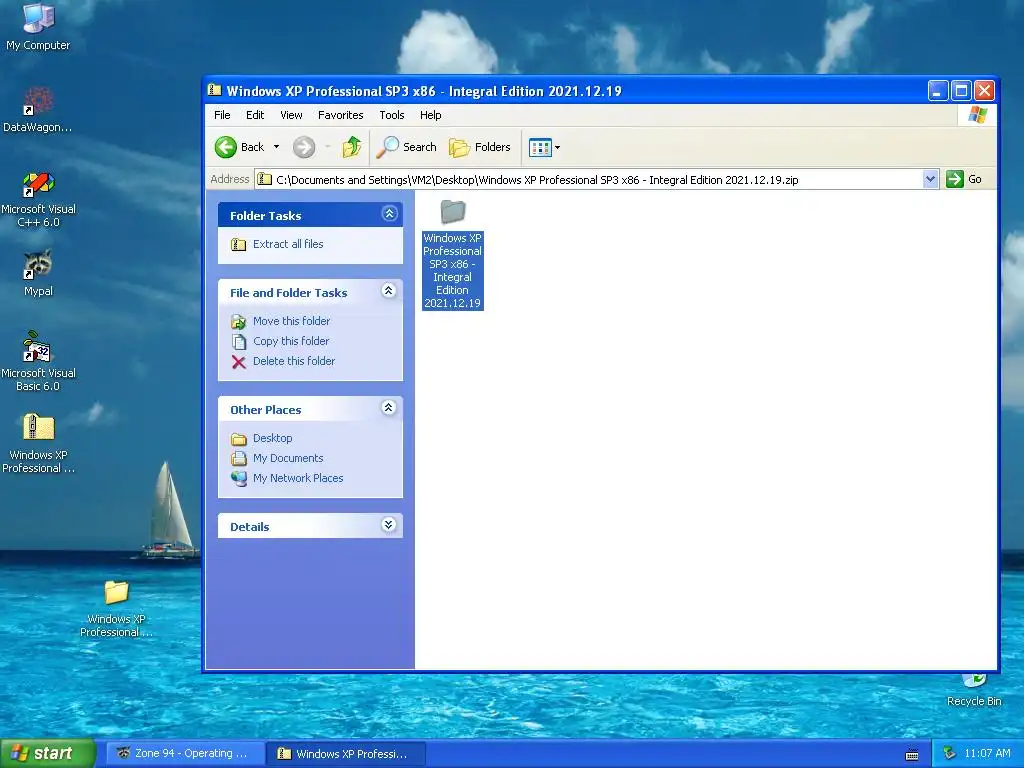This screenshot has height=768, width=1024.
Task: Click the Address bar folder icon
Action: [x=264, y=179]
